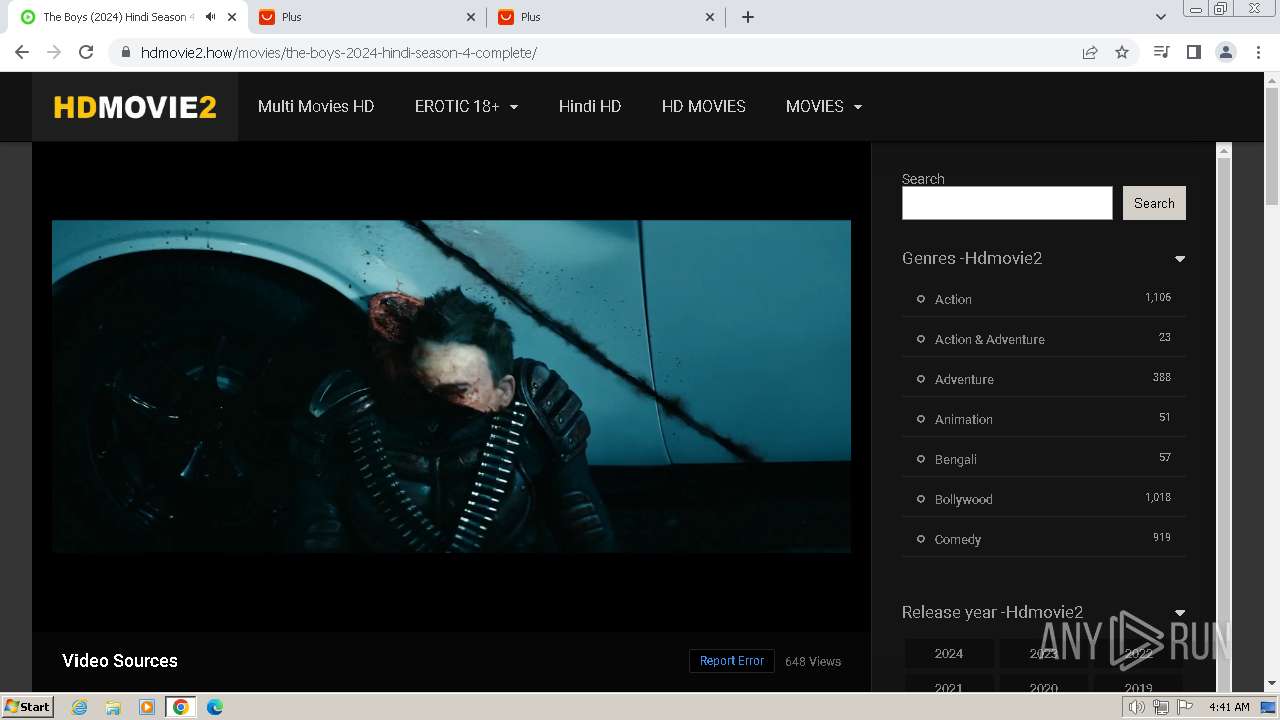Viewport: 1280px width, 720px height.
Task: Open Chrome from taskbar
Action: [x=181, y=707]
